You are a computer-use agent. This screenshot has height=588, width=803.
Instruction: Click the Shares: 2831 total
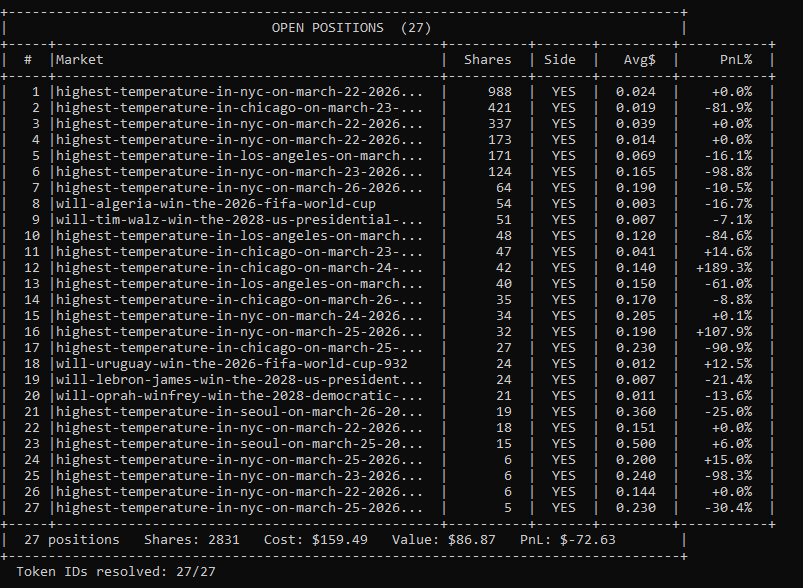point(192,540)
